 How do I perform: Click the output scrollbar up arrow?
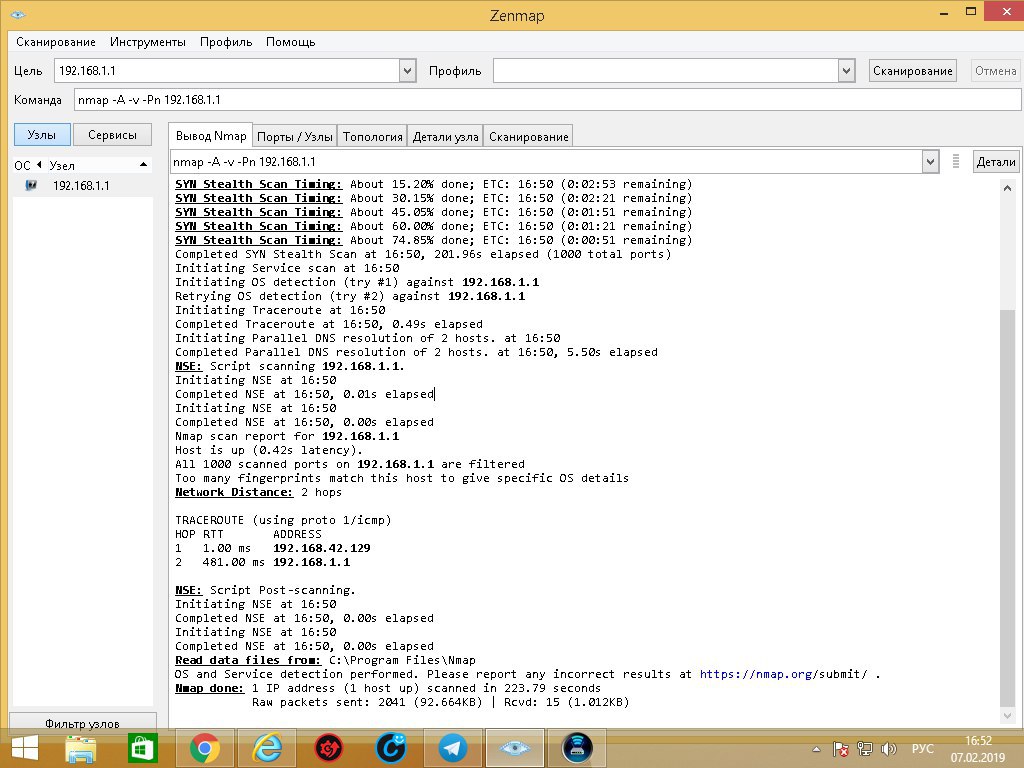(1007, 188)
